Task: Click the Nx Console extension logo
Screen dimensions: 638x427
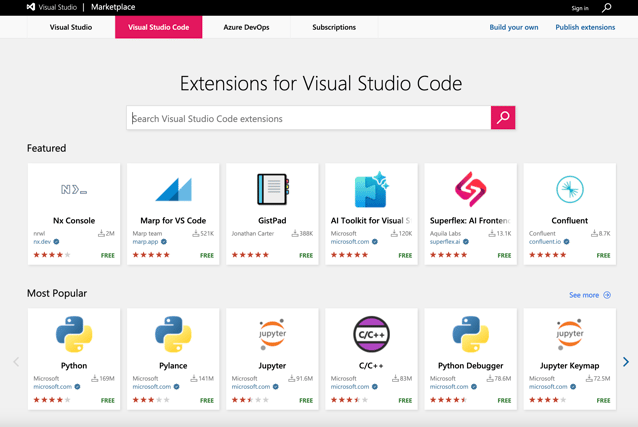Action: 74,190
